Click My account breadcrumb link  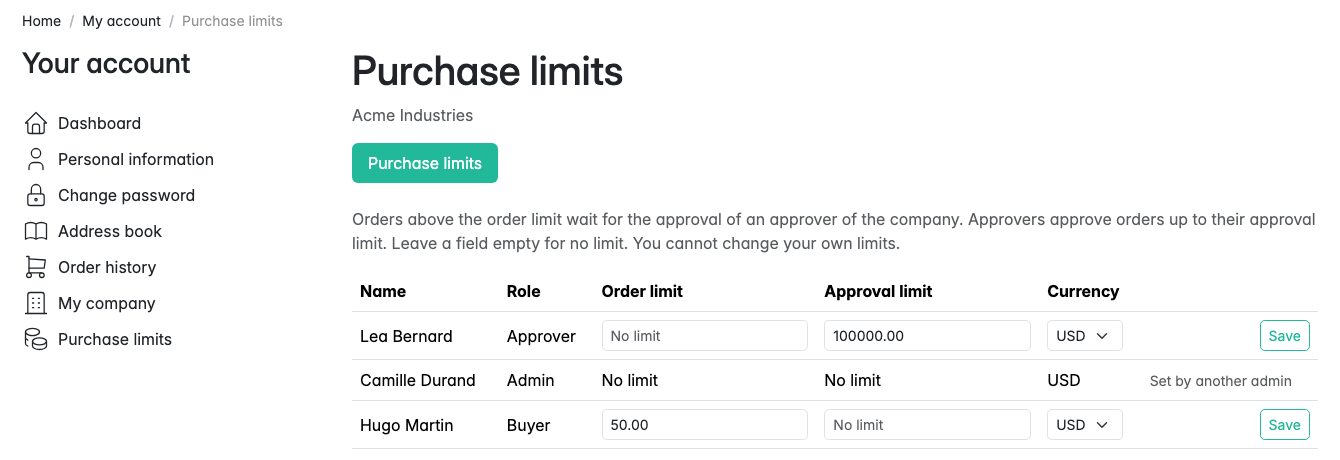pos(121,21)
